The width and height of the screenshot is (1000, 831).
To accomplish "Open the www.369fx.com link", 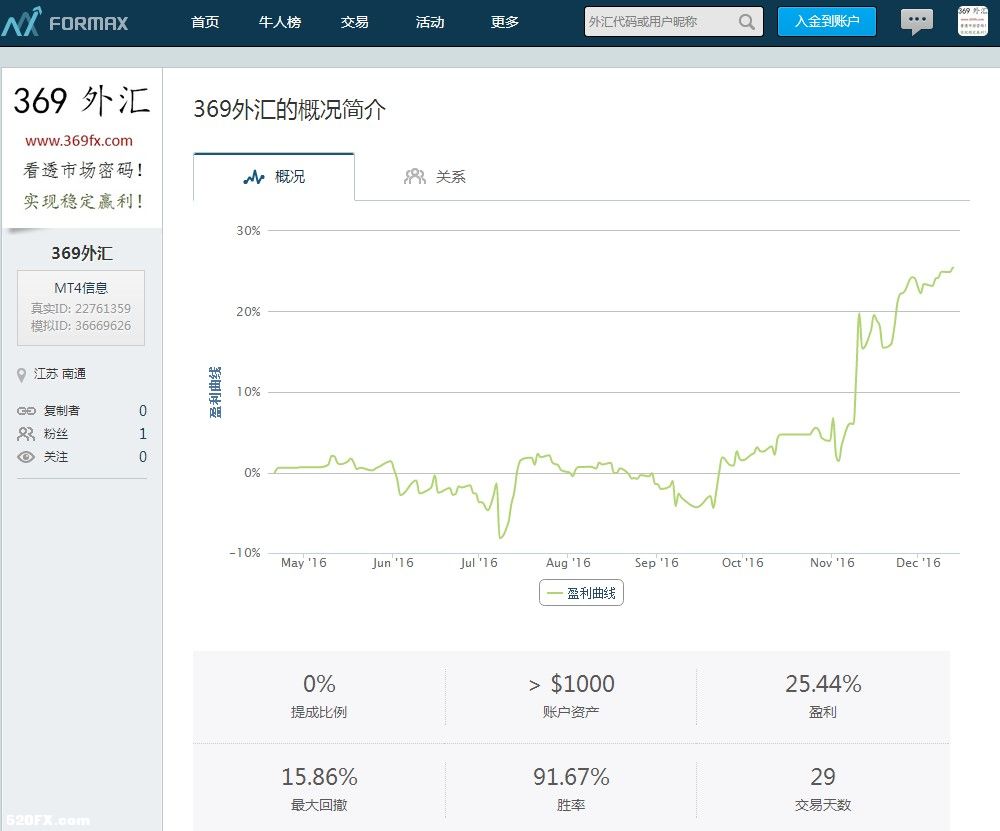I will (x=79, y=141).
